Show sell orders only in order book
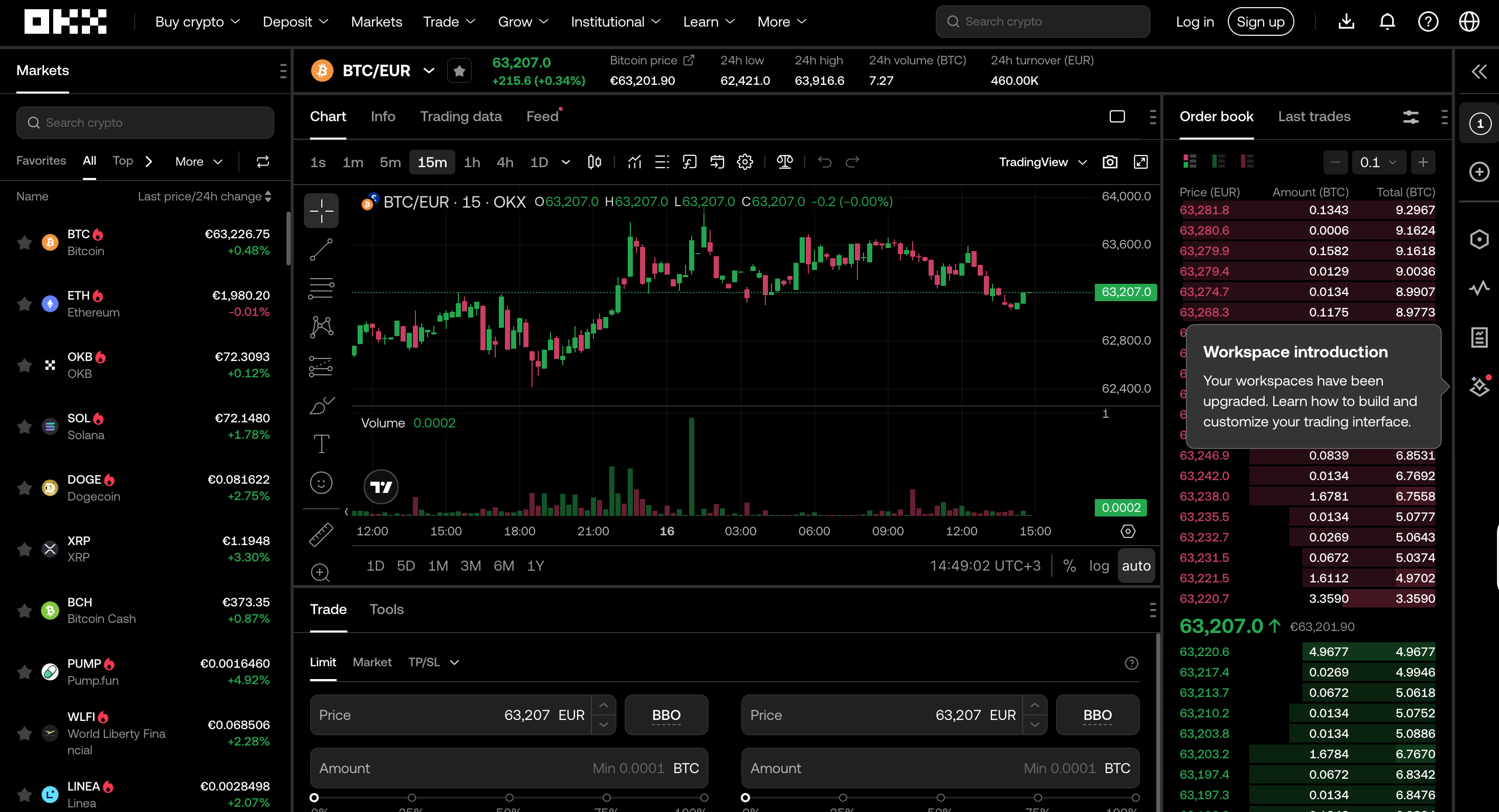Image resolution: width=1499 pixels, height=812 pixels. click(x=1247, y=161)
